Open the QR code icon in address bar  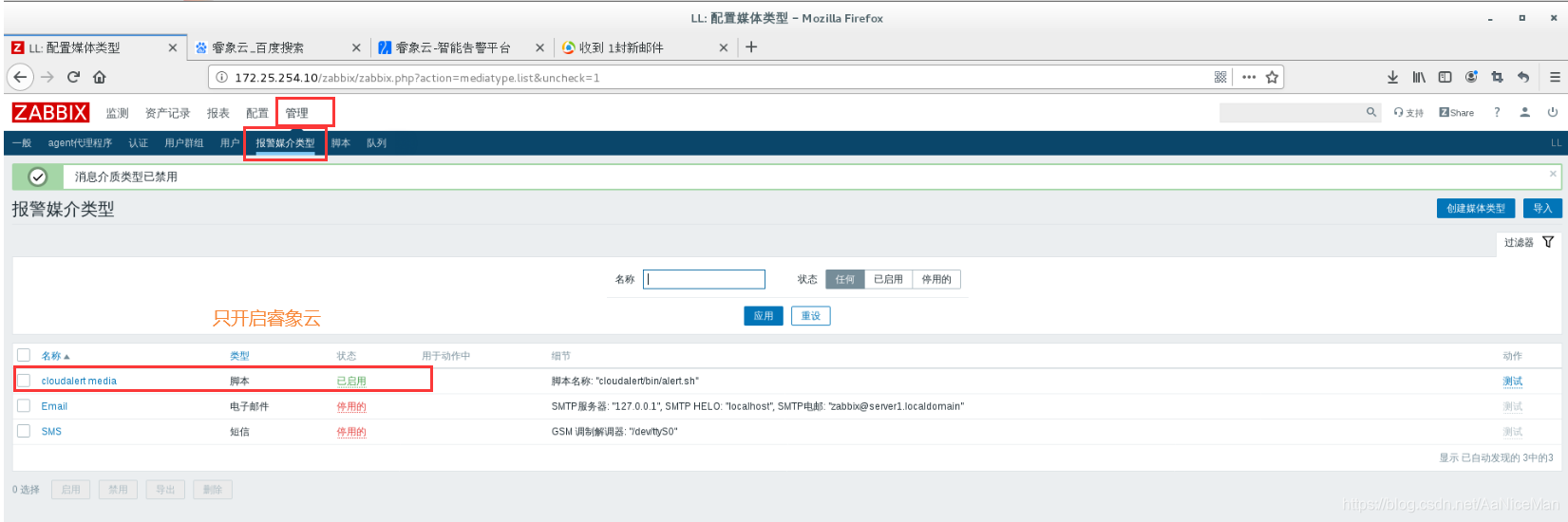[x=1220, y=77]
